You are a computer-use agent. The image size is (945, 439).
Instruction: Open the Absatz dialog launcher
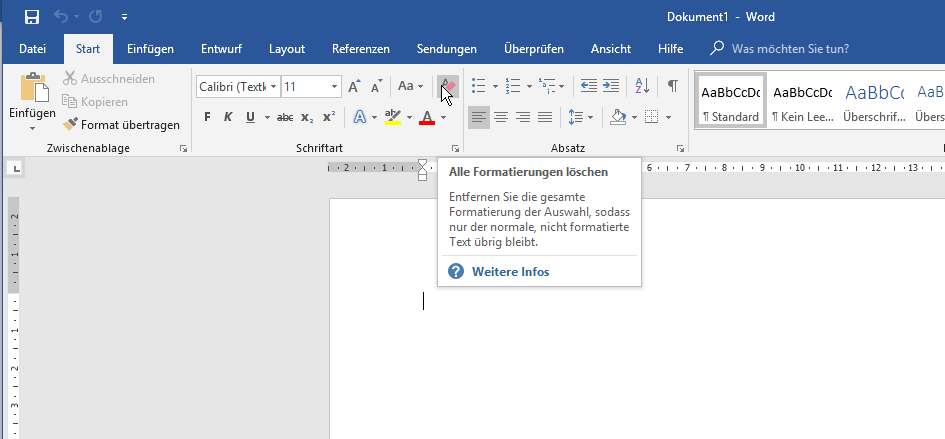[x=680, y=148]
